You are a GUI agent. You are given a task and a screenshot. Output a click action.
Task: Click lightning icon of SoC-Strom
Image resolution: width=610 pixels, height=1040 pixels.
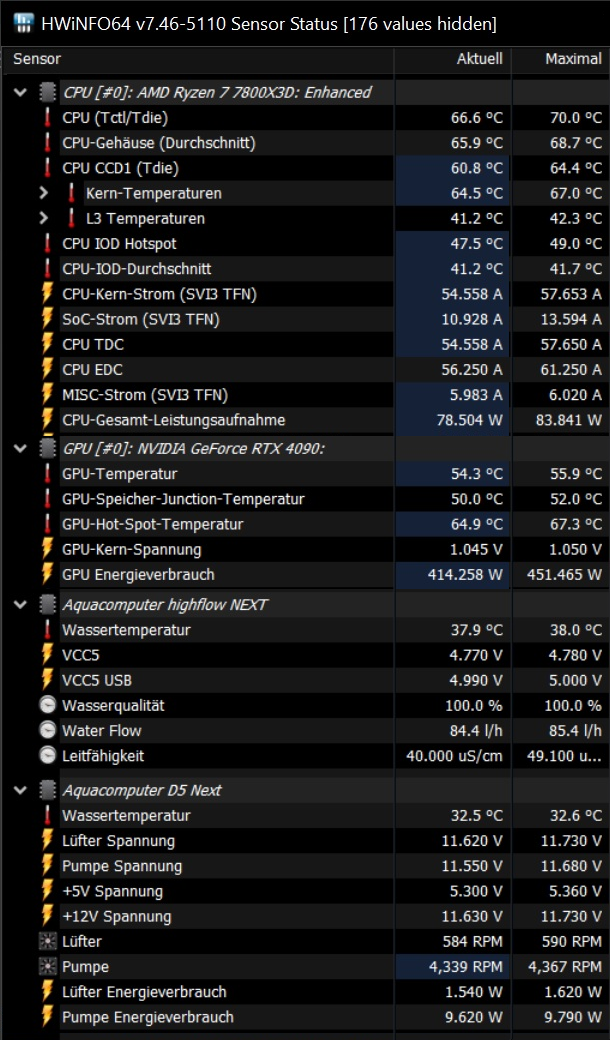47,319
